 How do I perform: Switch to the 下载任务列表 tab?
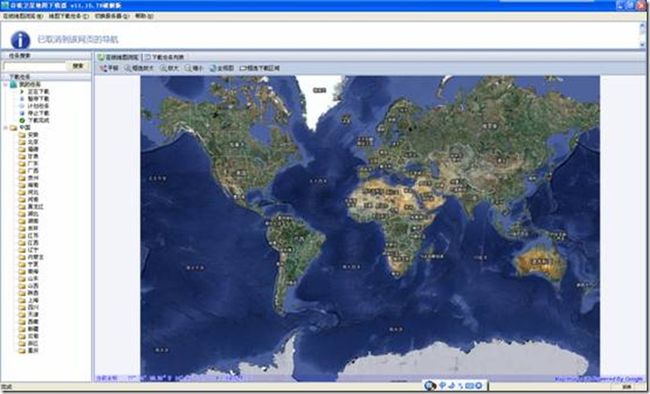click(x=165, y=57)
